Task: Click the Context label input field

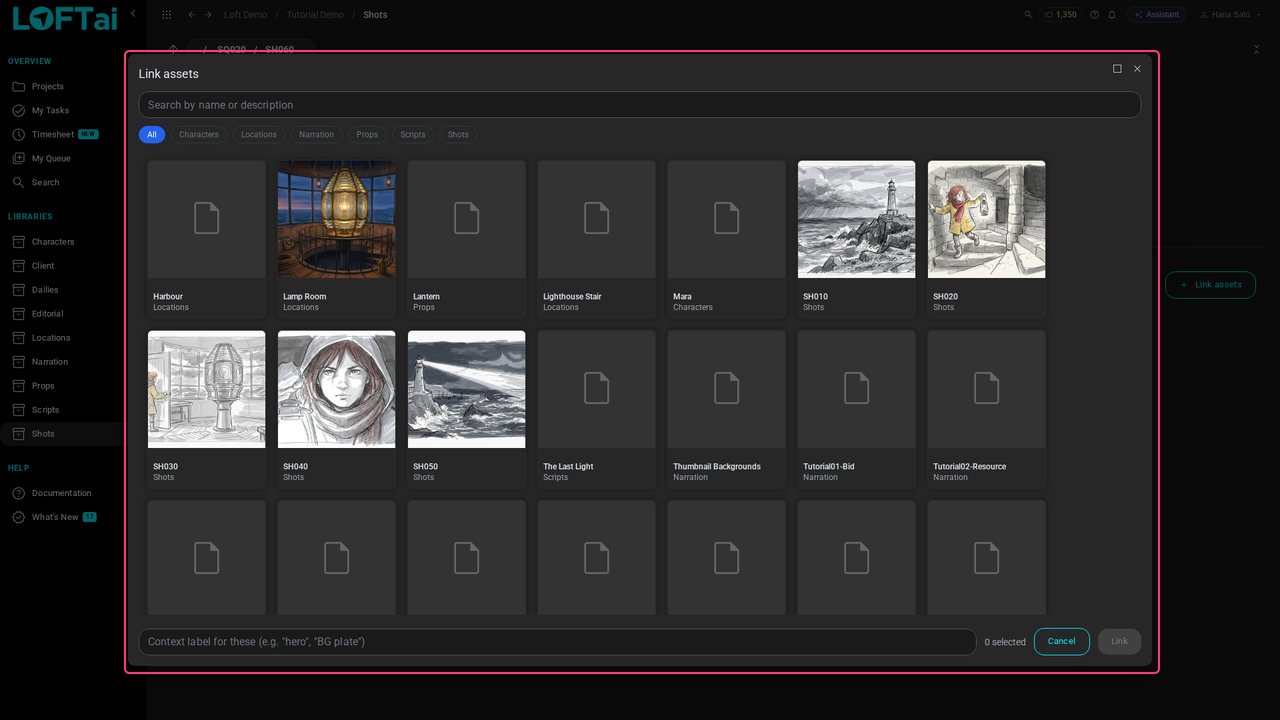Action: 557,642
